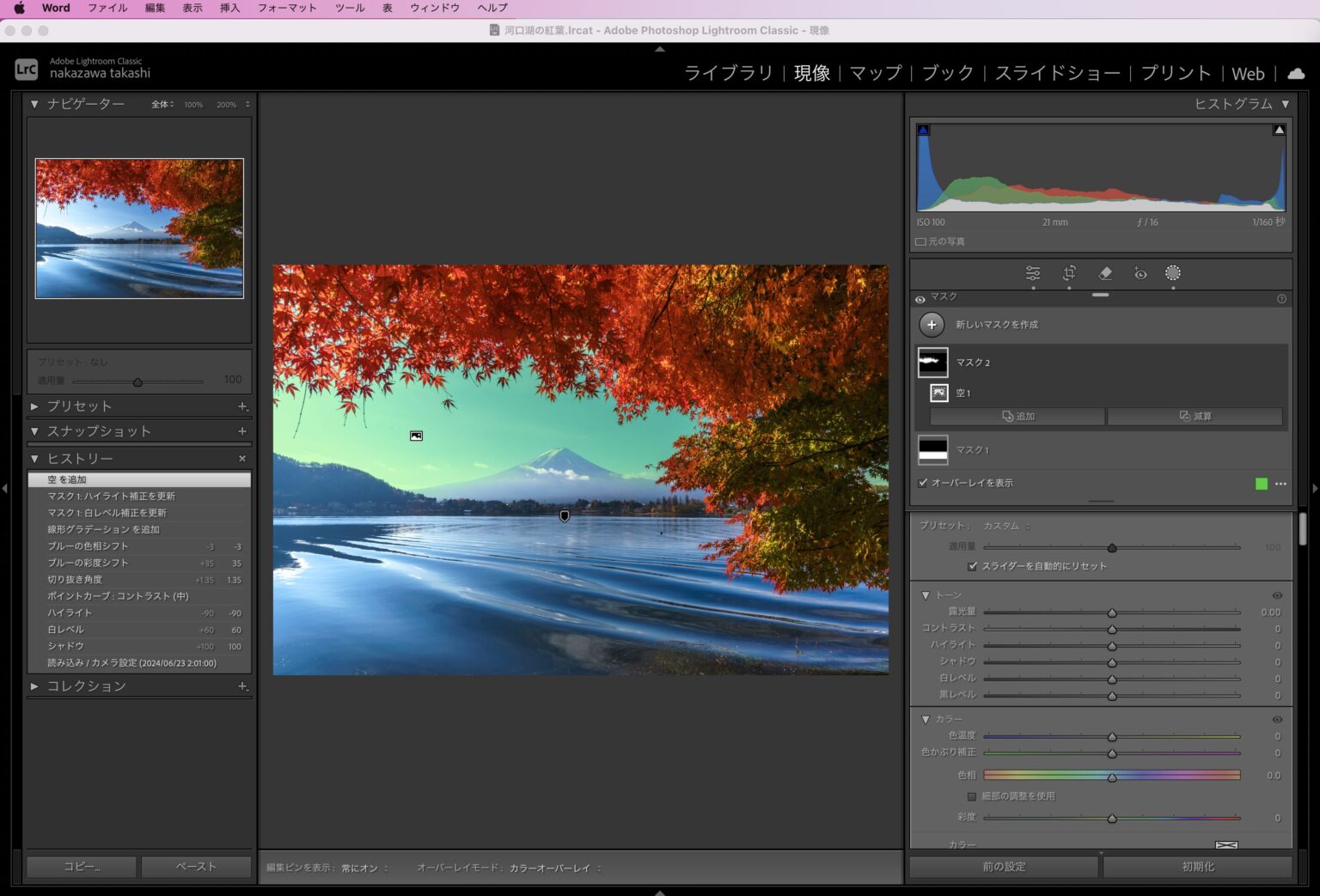Viewport: 1320px width, 896px height.
Task: Open the フォーマット menu in menu bar
Action: click(287, 8)
